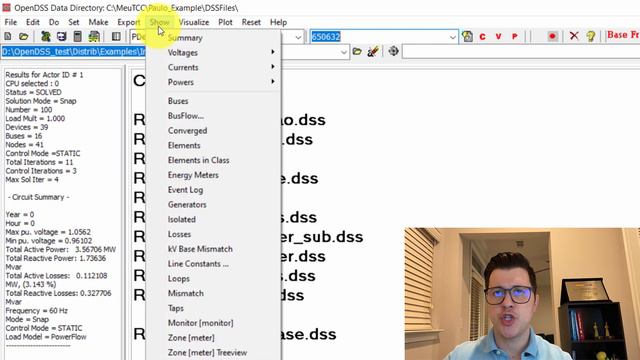Click the calculator toolbar icon

tap(78, 37)
